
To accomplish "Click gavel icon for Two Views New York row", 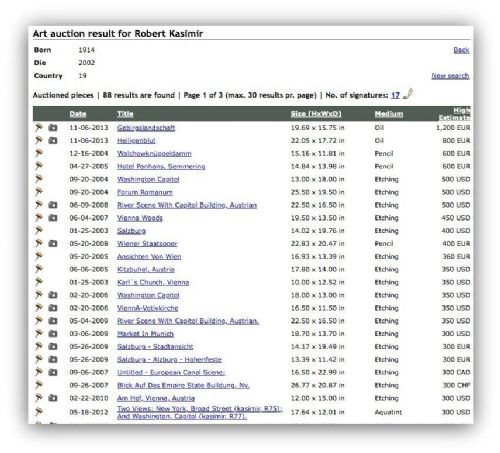I will point(39,412).
